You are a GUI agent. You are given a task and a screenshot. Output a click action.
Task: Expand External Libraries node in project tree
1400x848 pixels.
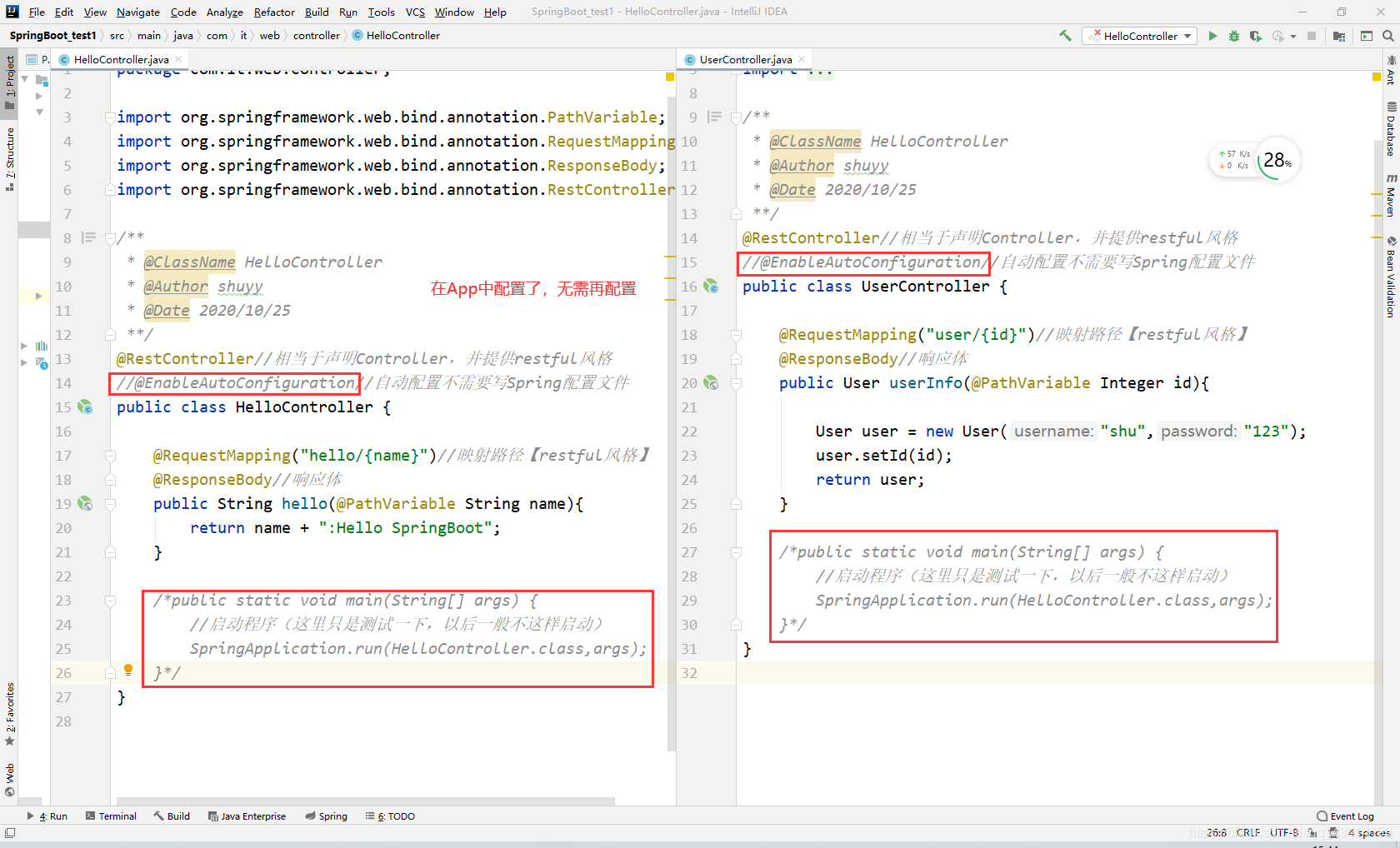point(23,345)
